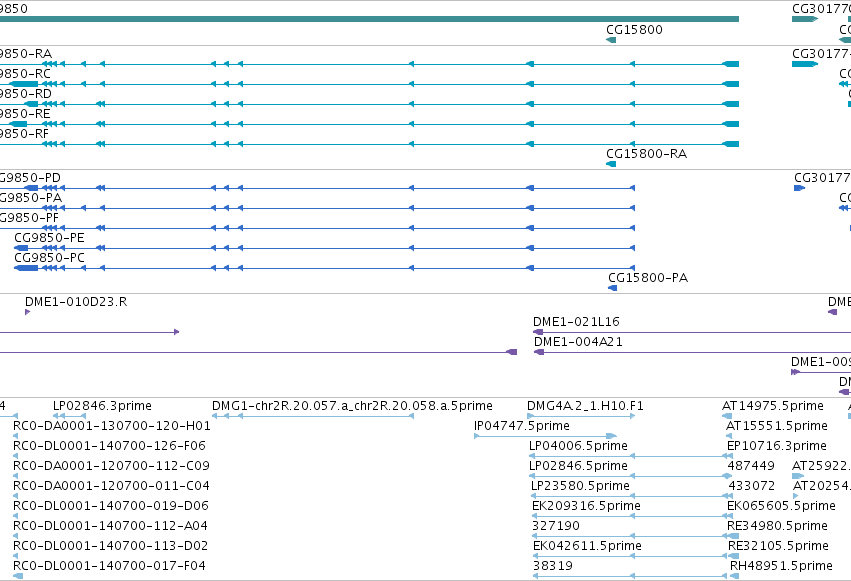Click the DME1-010D23.R small arrow glyph
The height and width of the screenshot is (581, 851).
coord(27,312)
